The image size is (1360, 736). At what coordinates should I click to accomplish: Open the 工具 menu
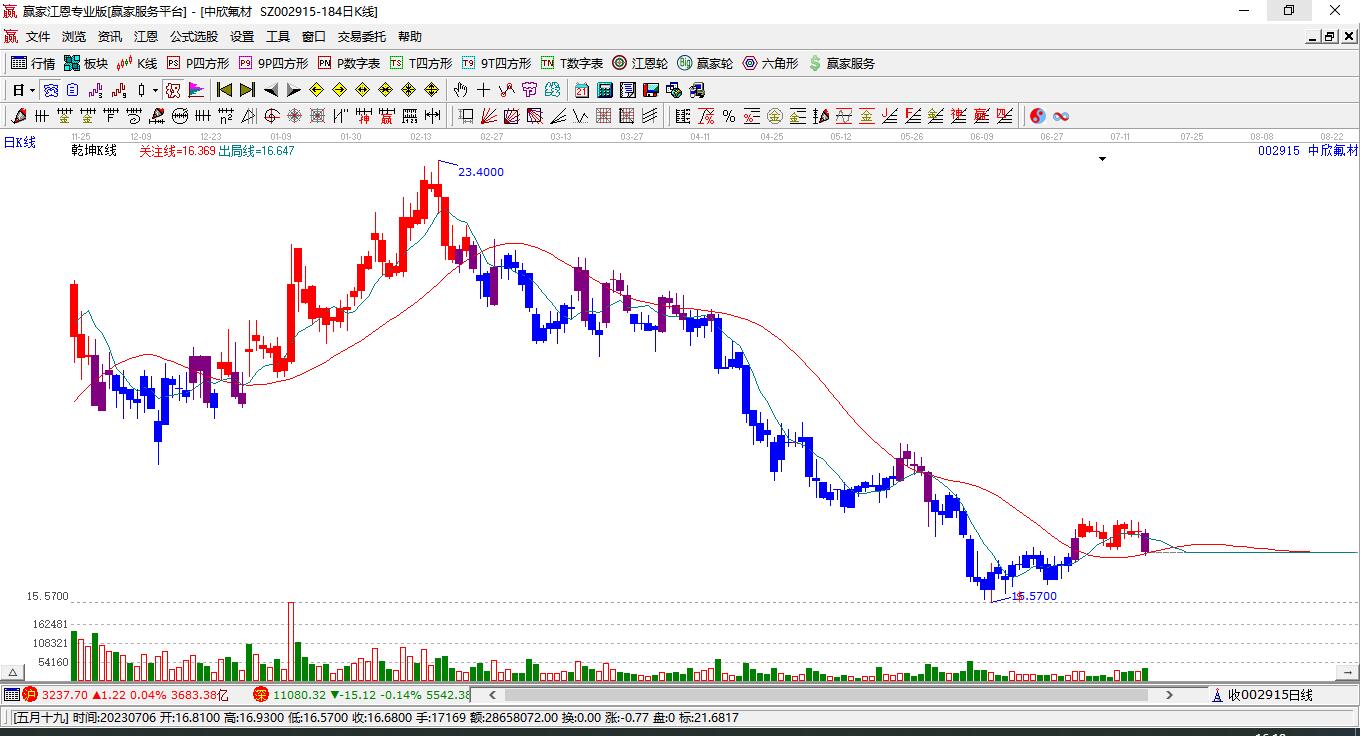pyautogui.click(x=278, y=37)
